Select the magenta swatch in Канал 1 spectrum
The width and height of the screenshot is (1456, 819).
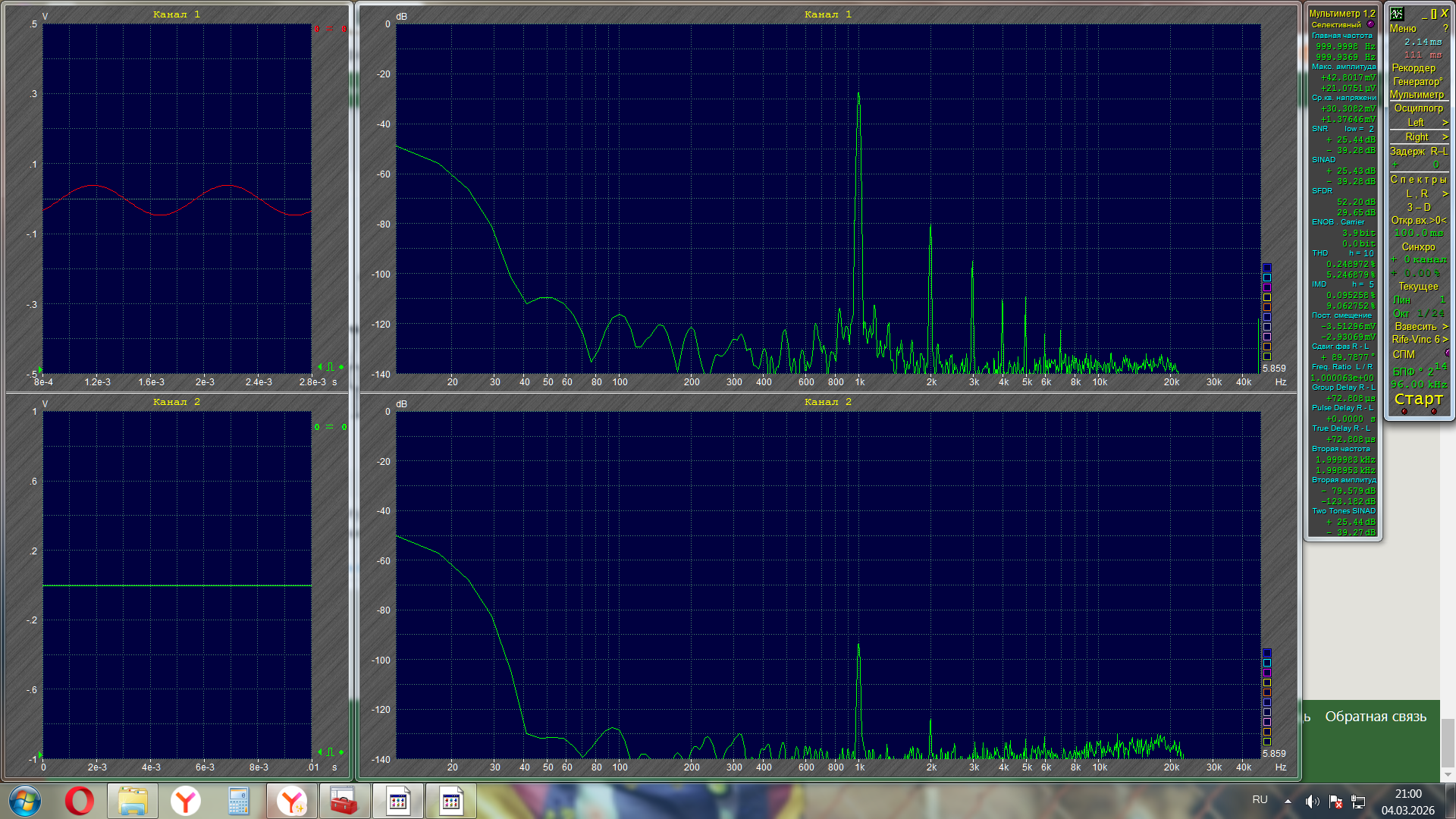coord(1266,287)
